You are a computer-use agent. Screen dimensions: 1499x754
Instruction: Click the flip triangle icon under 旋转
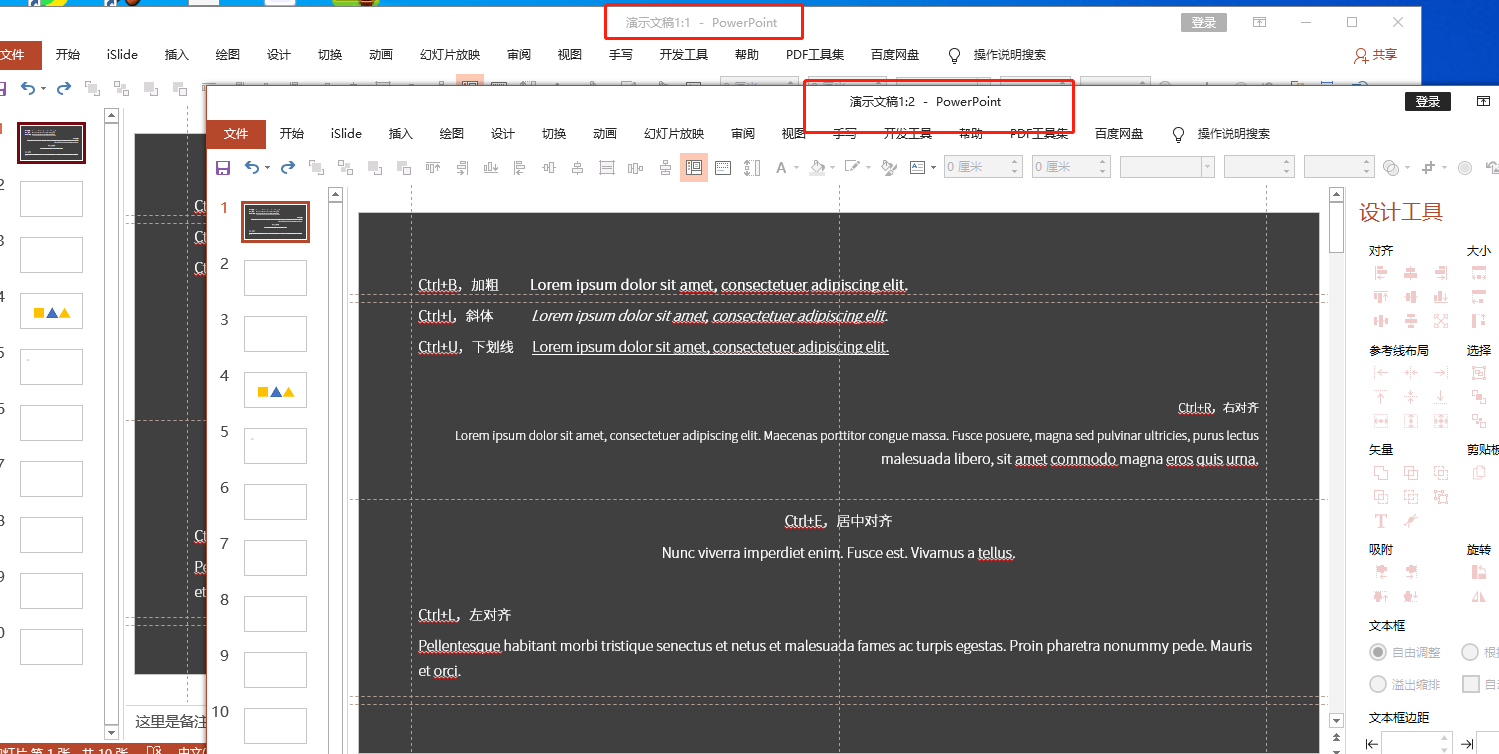[1478, 596]
